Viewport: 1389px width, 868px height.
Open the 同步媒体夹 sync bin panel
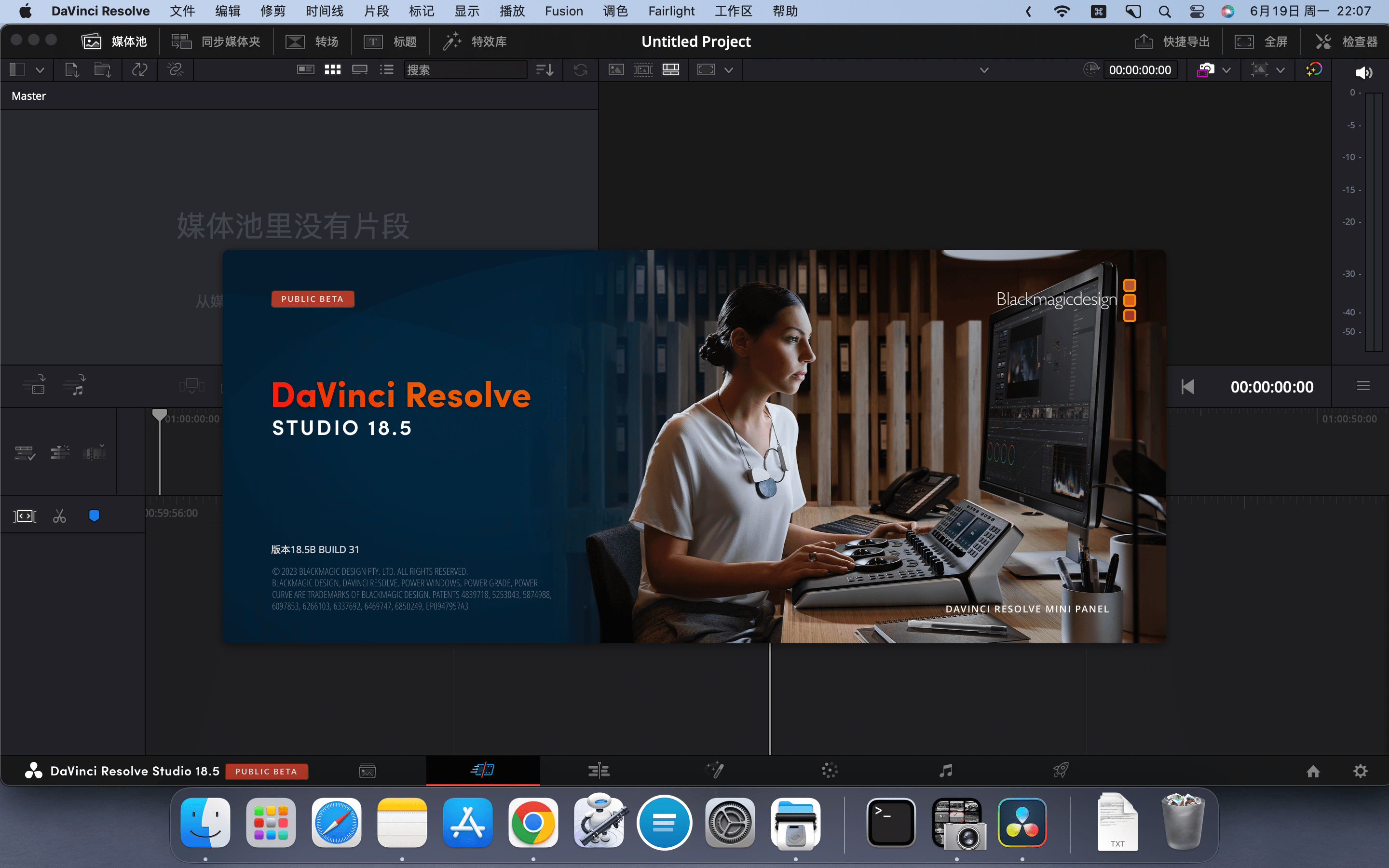[x=216, y=41]
